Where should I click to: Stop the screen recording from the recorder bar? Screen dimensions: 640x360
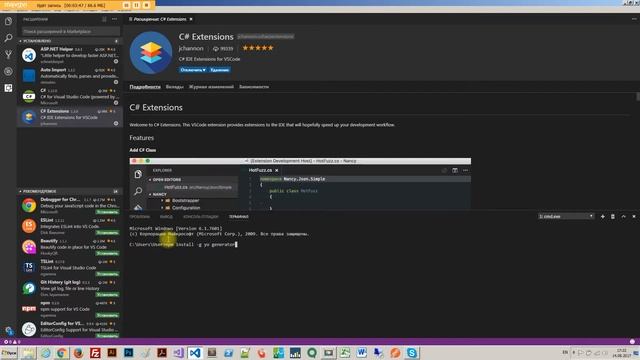click(147, 5)
